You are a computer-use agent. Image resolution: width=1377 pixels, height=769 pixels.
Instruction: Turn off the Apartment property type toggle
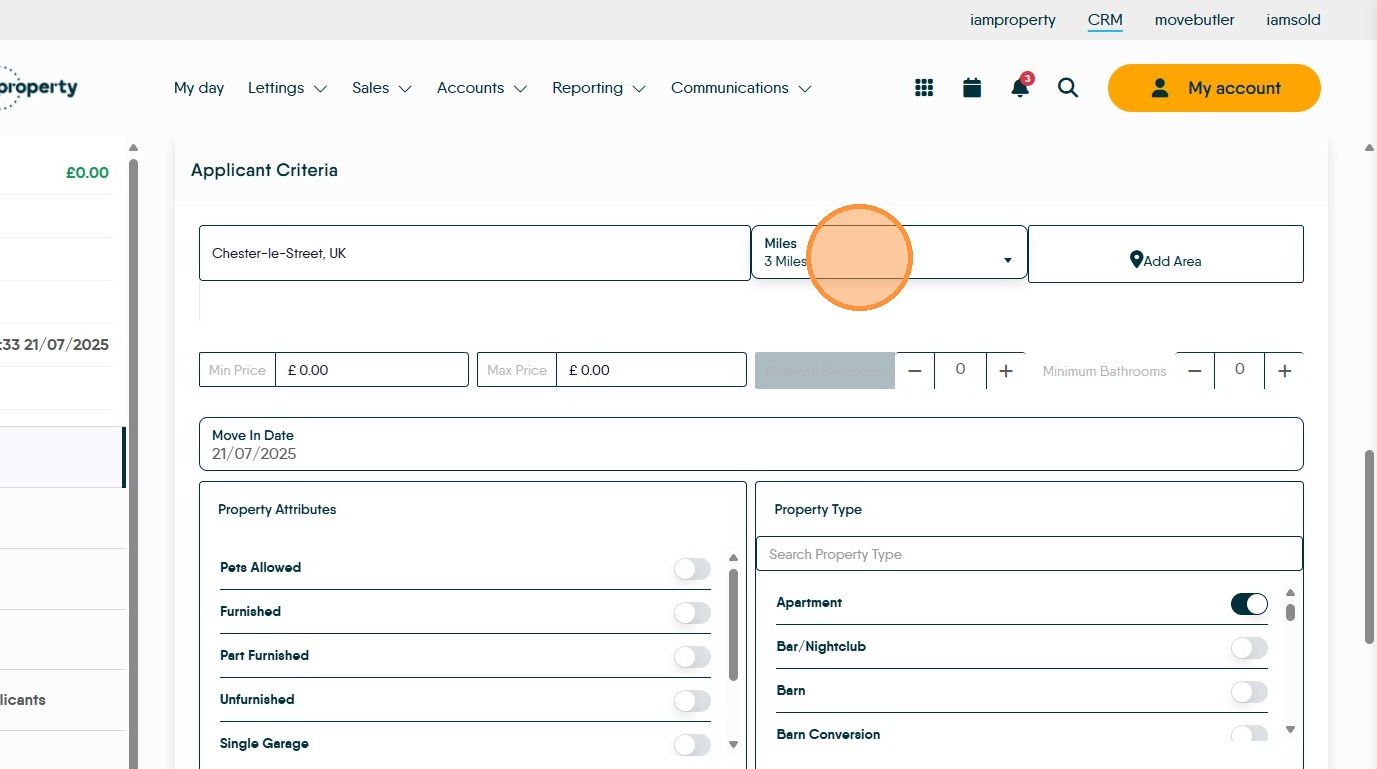pos(1249,604)
